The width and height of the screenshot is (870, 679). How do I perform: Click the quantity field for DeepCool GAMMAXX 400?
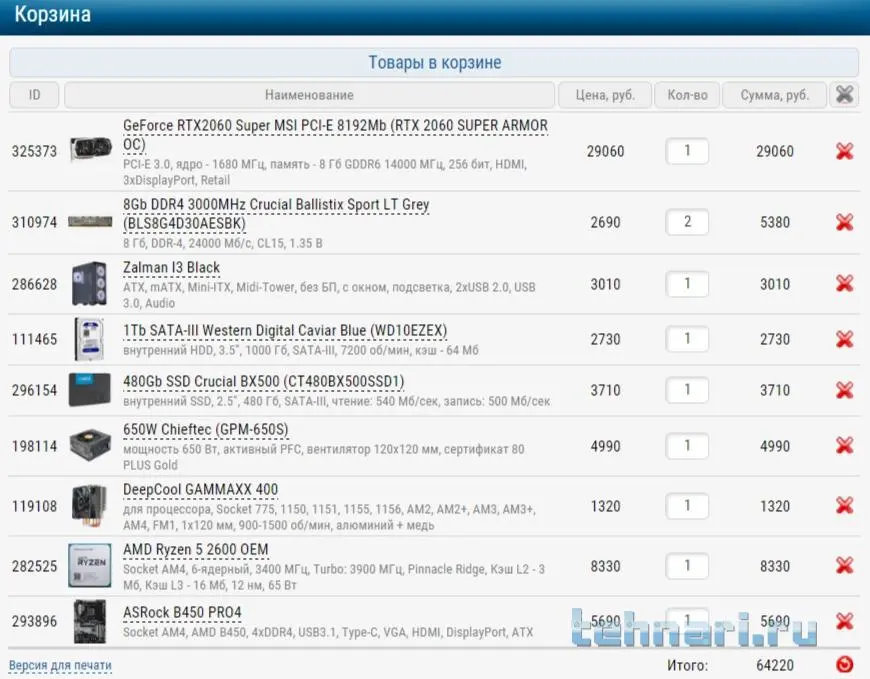tap(687, 506)
